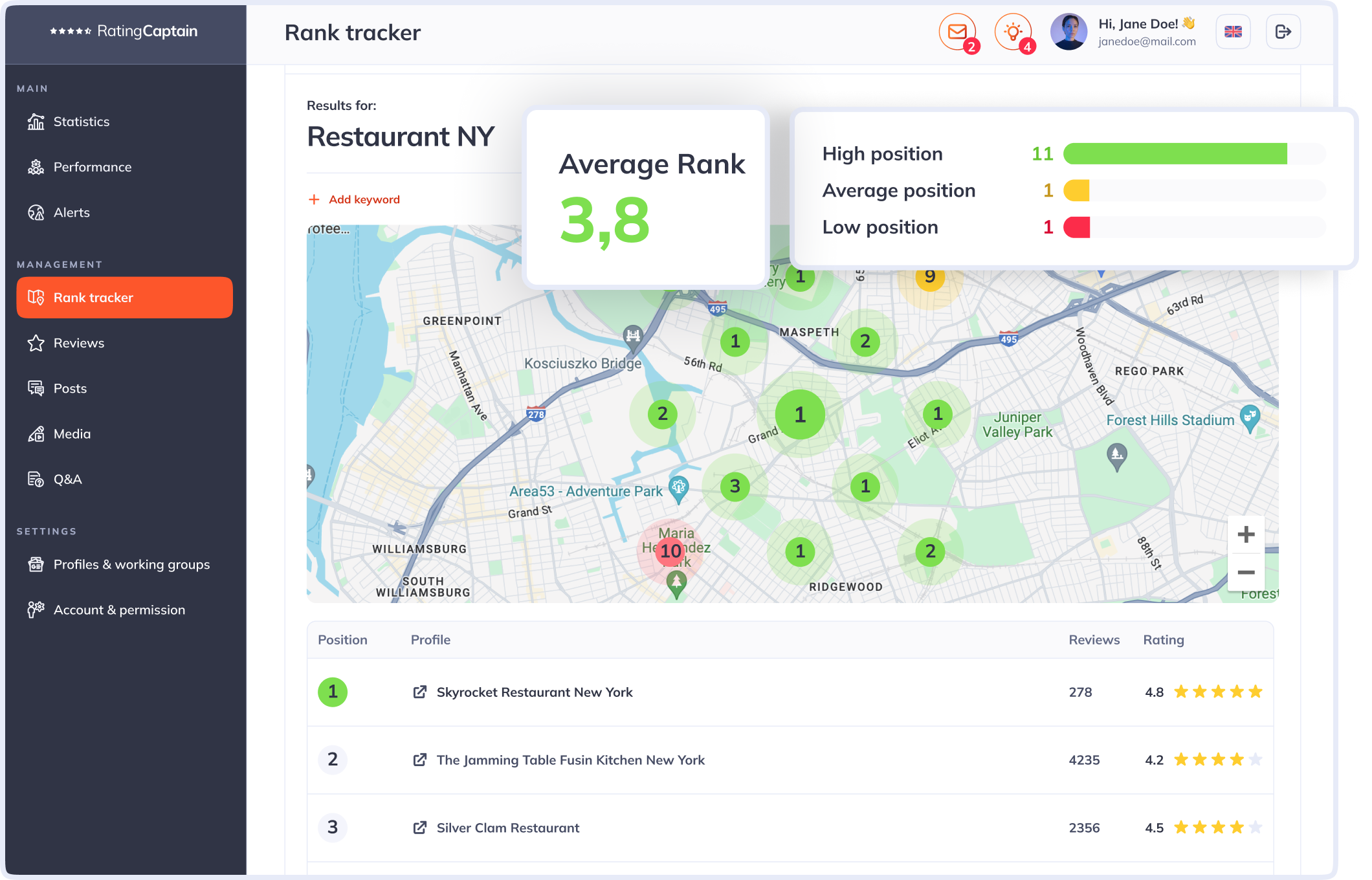Click the Q&A section icon
This screenshot has height=880, width=1372.
pos(36,478)
